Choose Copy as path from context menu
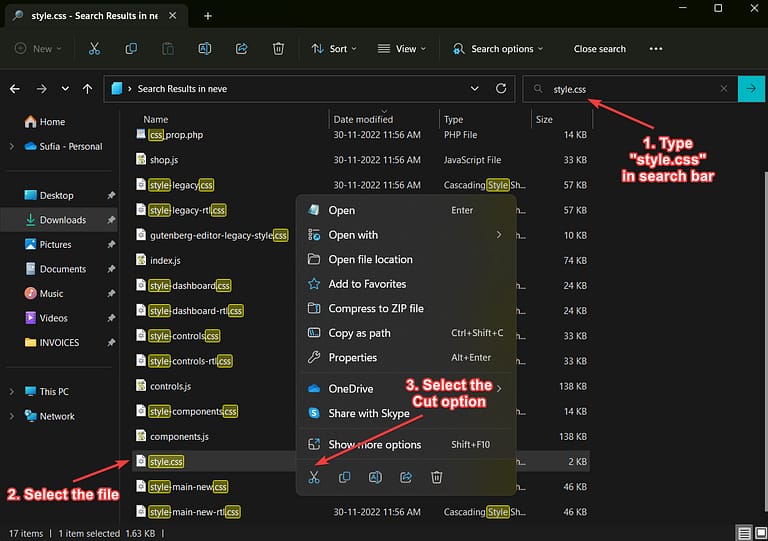 click(x=359, y=333)
